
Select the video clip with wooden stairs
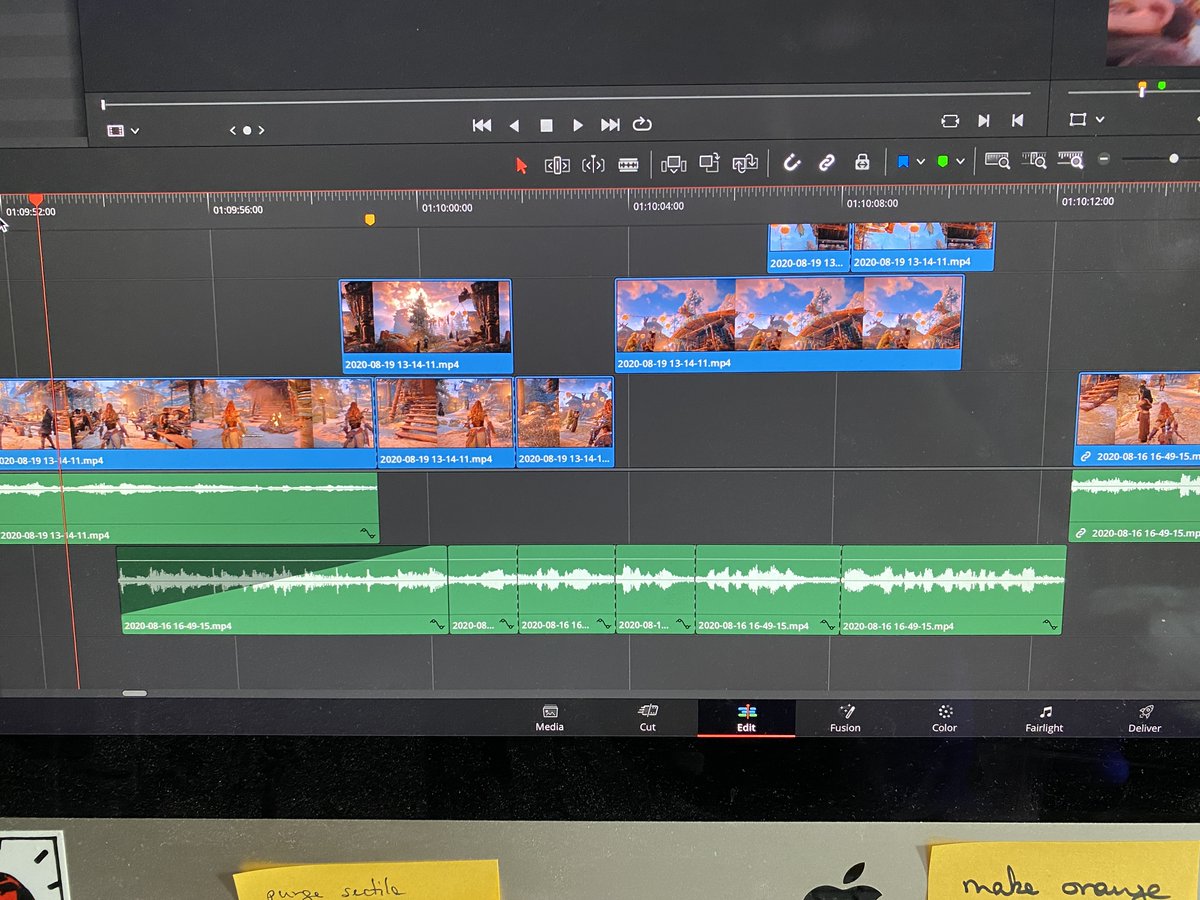pos(444,422)
